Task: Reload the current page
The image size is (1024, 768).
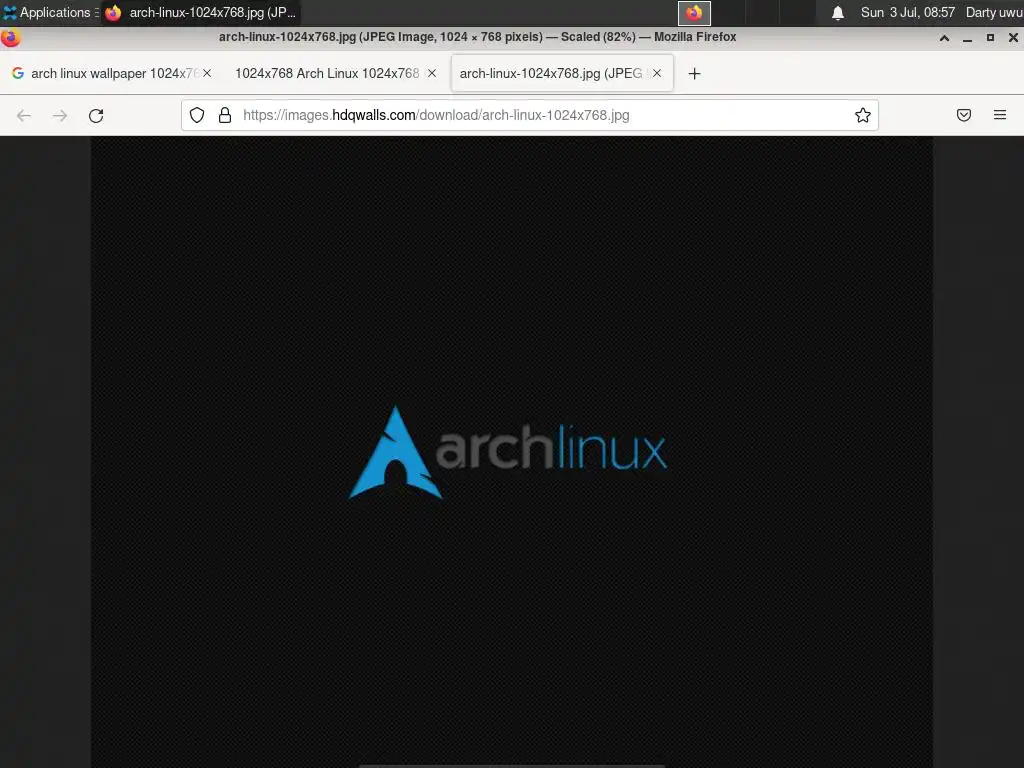Action: 96,116
